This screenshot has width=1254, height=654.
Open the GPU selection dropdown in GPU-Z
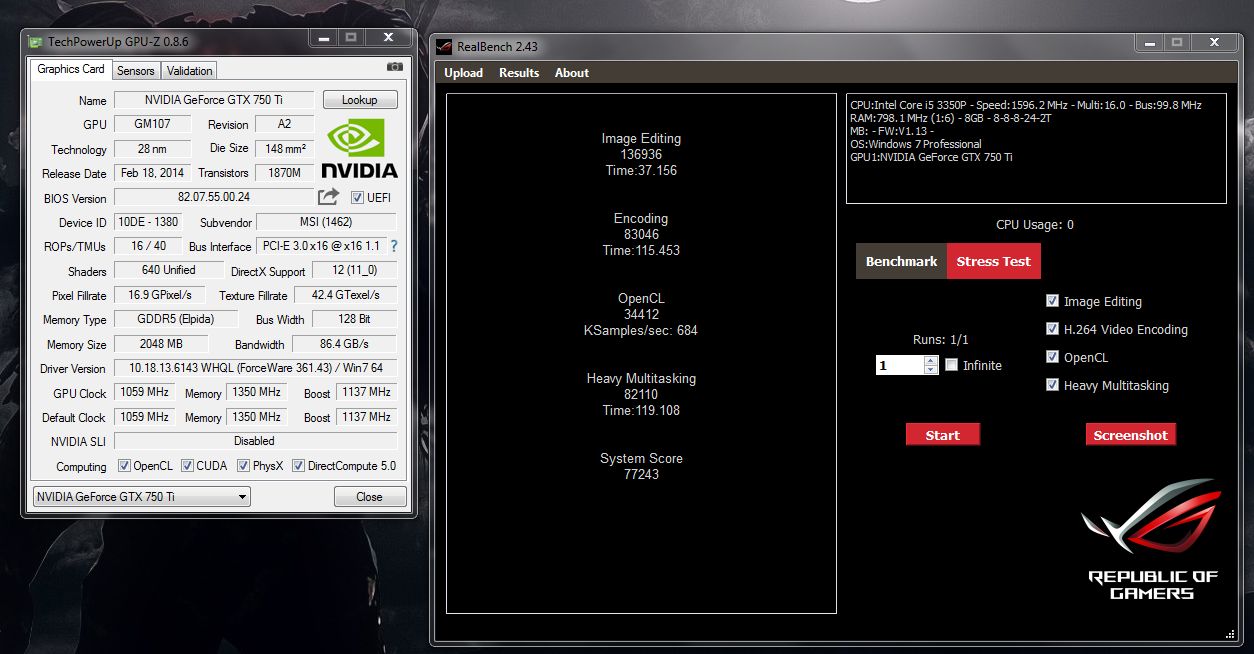click(141, 497)
